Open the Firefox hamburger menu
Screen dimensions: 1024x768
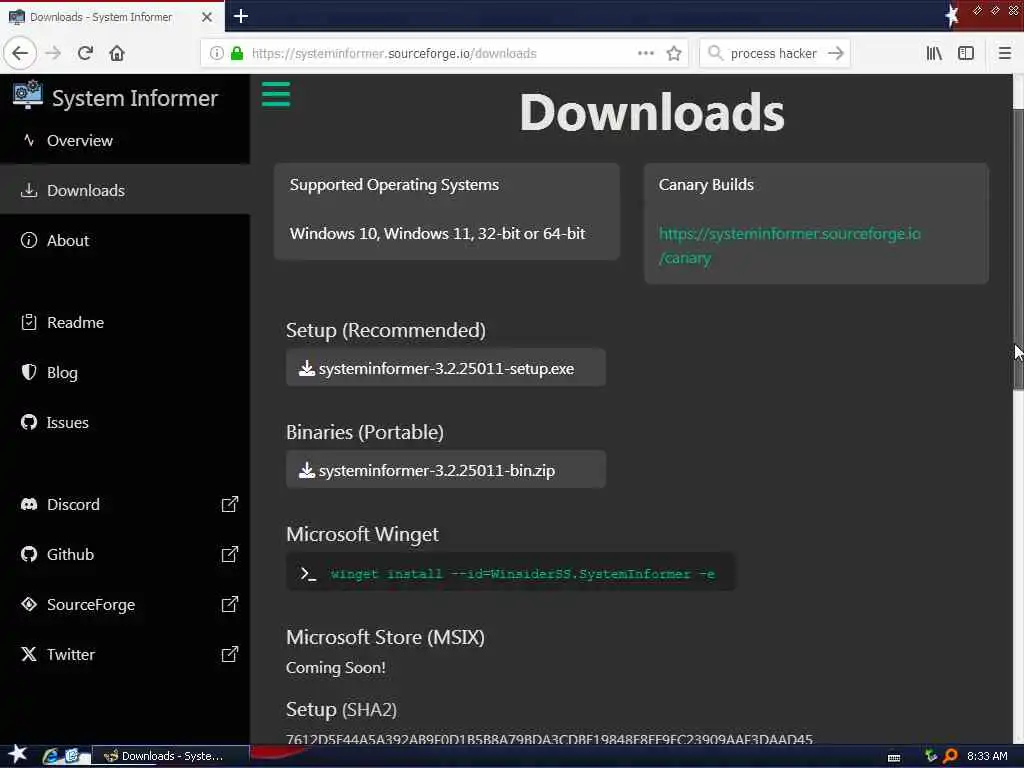coord(1004,53)
